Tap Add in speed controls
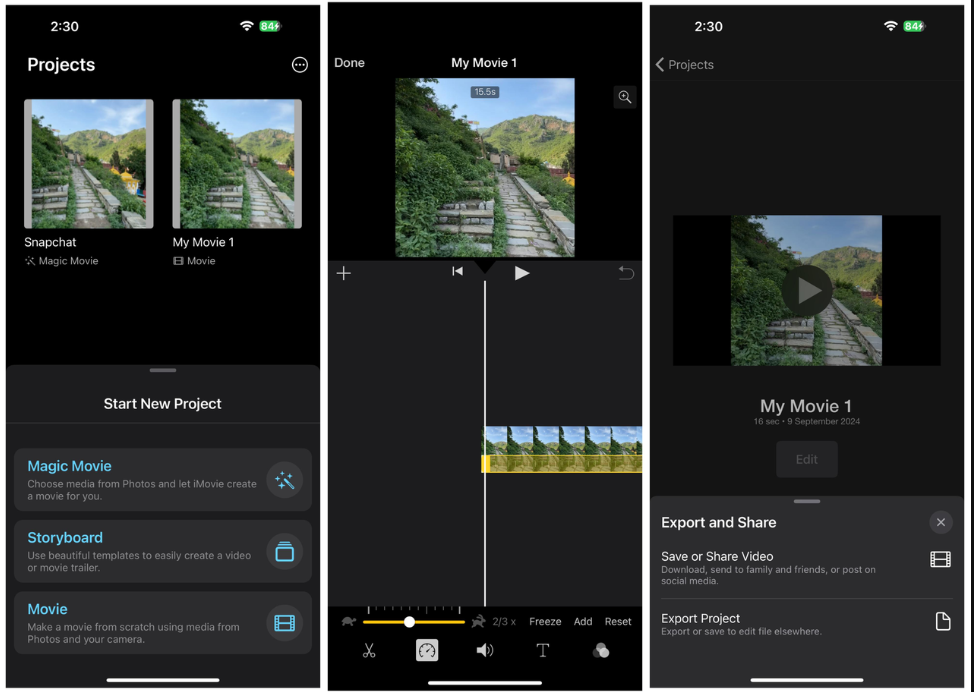Screen dimensions: 974x692 583,622
